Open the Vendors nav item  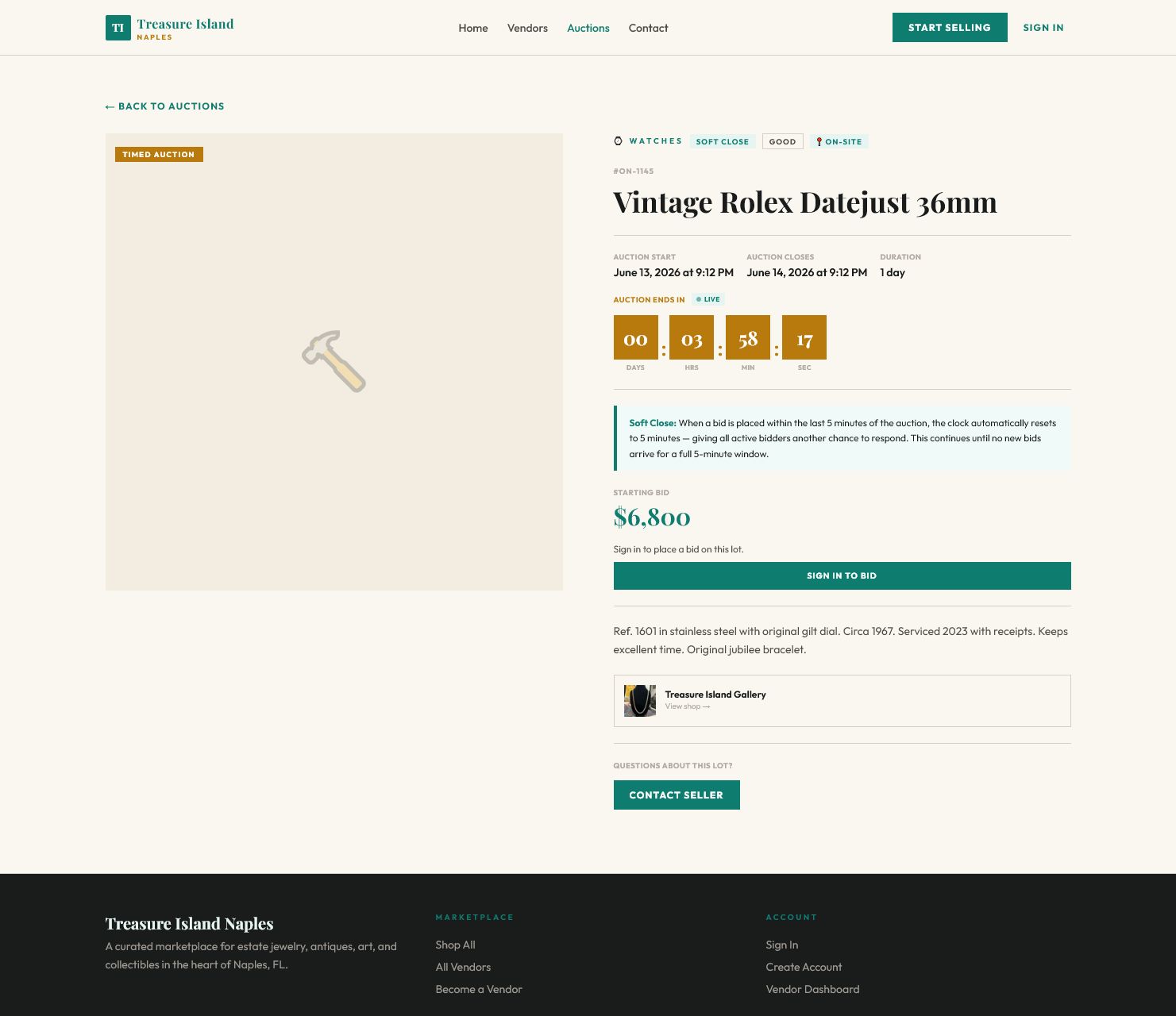[527, 28]
